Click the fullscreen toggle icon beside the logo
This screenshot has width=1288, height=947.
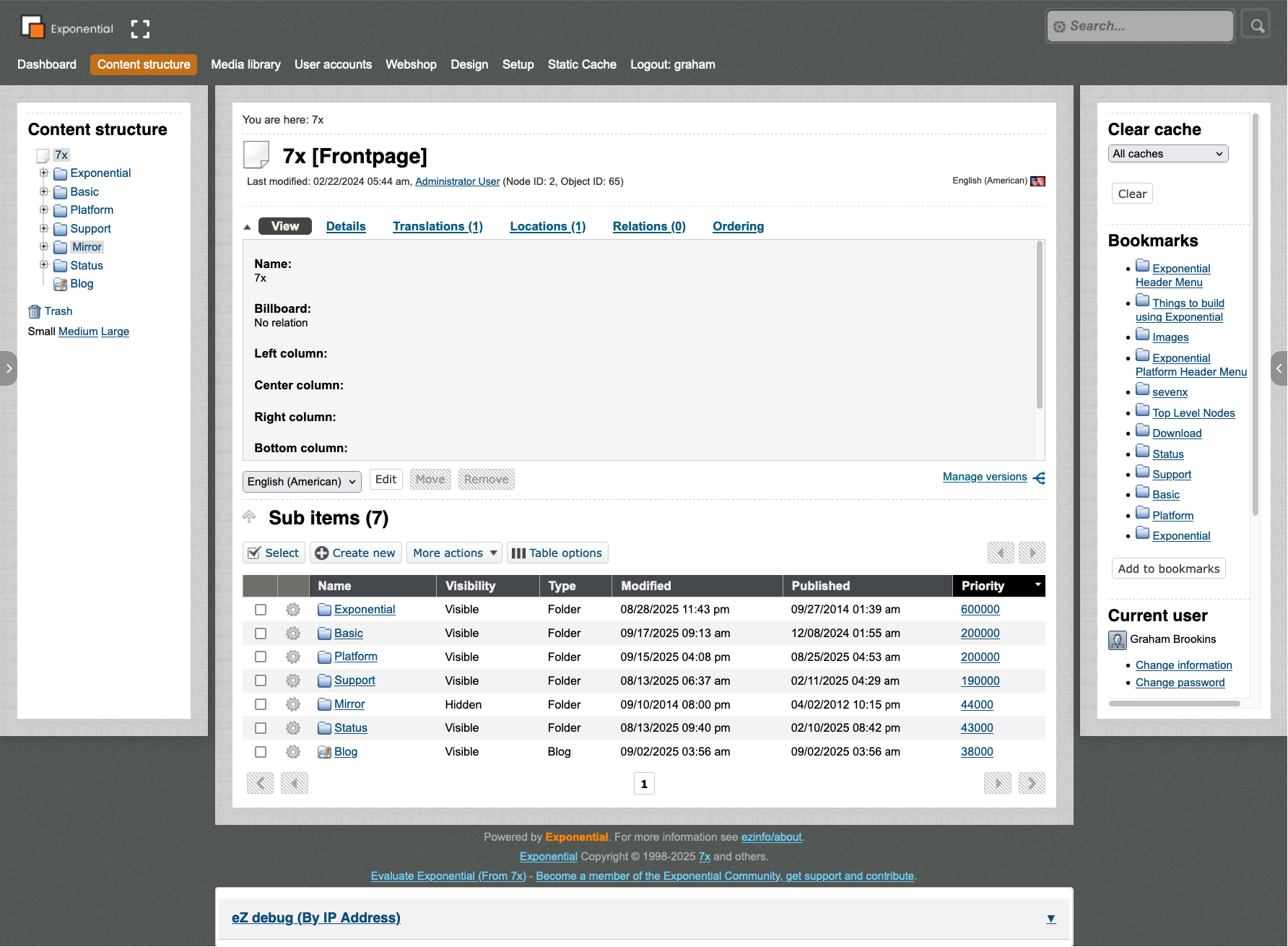coord(140,29)
